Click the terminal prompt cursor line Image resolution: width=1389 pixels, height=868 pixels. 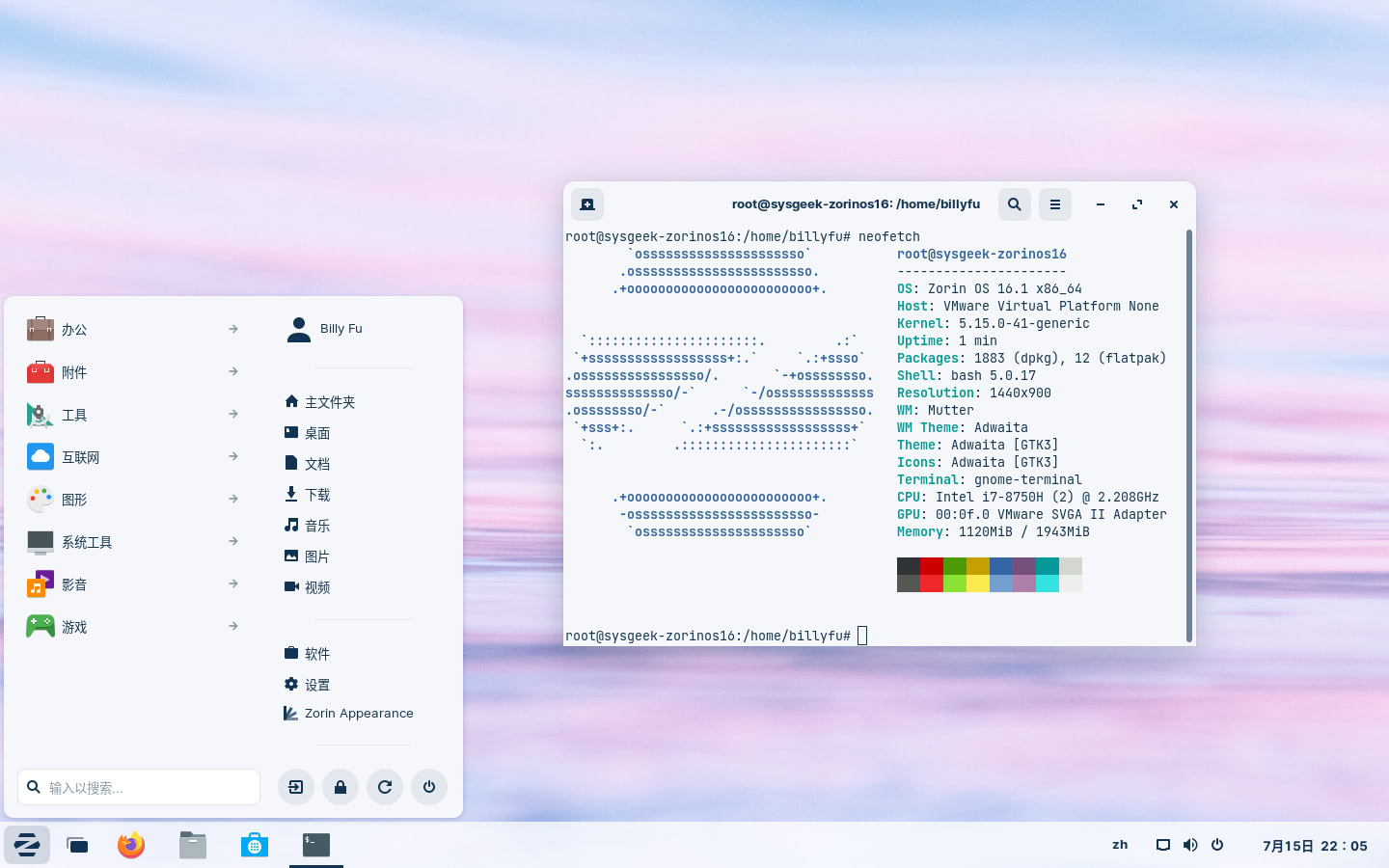pyautogui.click(x=717, y=636)
